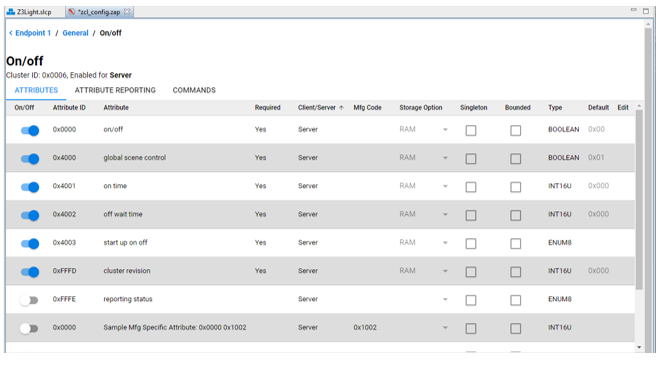Click the back chevron before Endpoint 1
662x365 pixels.
11,33
